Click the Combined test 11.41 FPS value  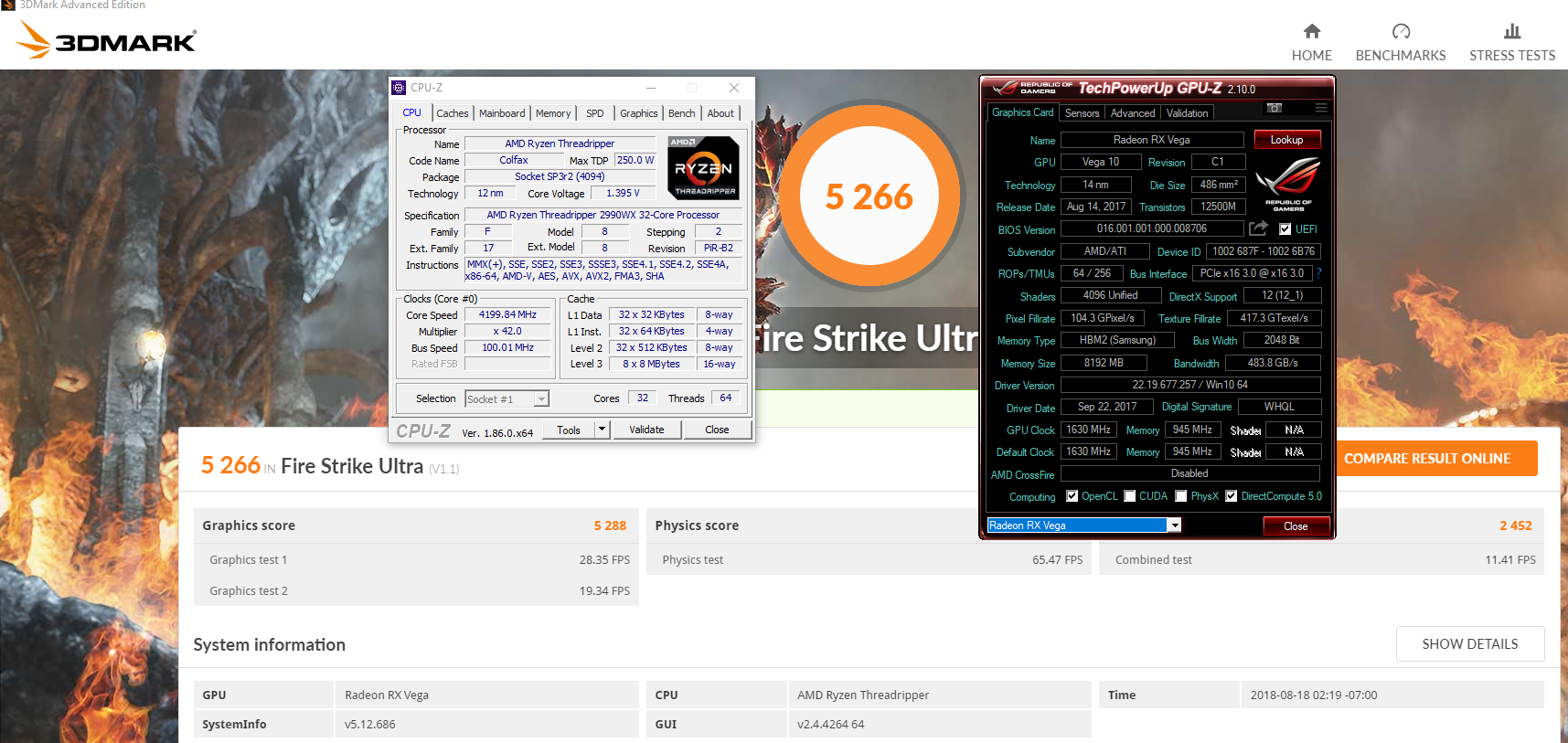(x=1510, y=559)
